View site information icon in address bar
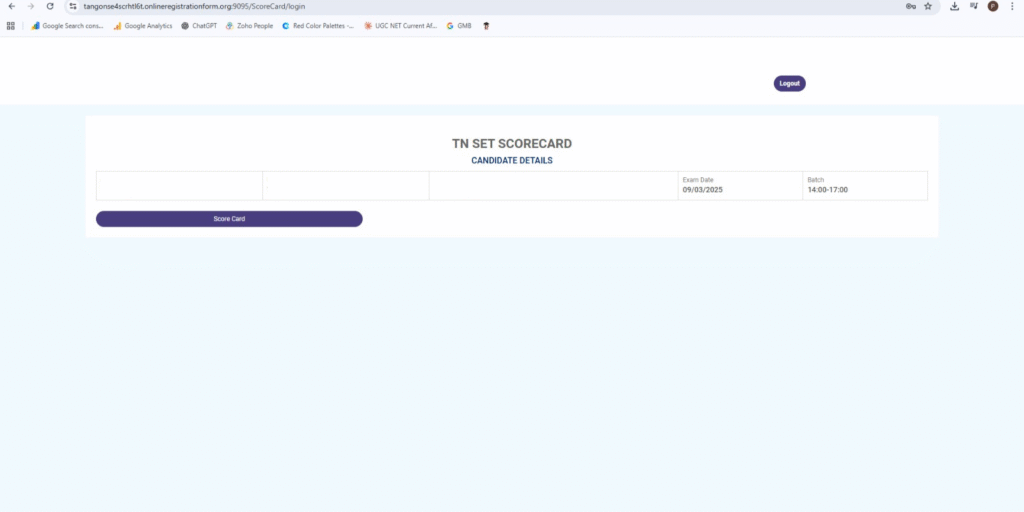1024x512 pixels. pos(73,6)
